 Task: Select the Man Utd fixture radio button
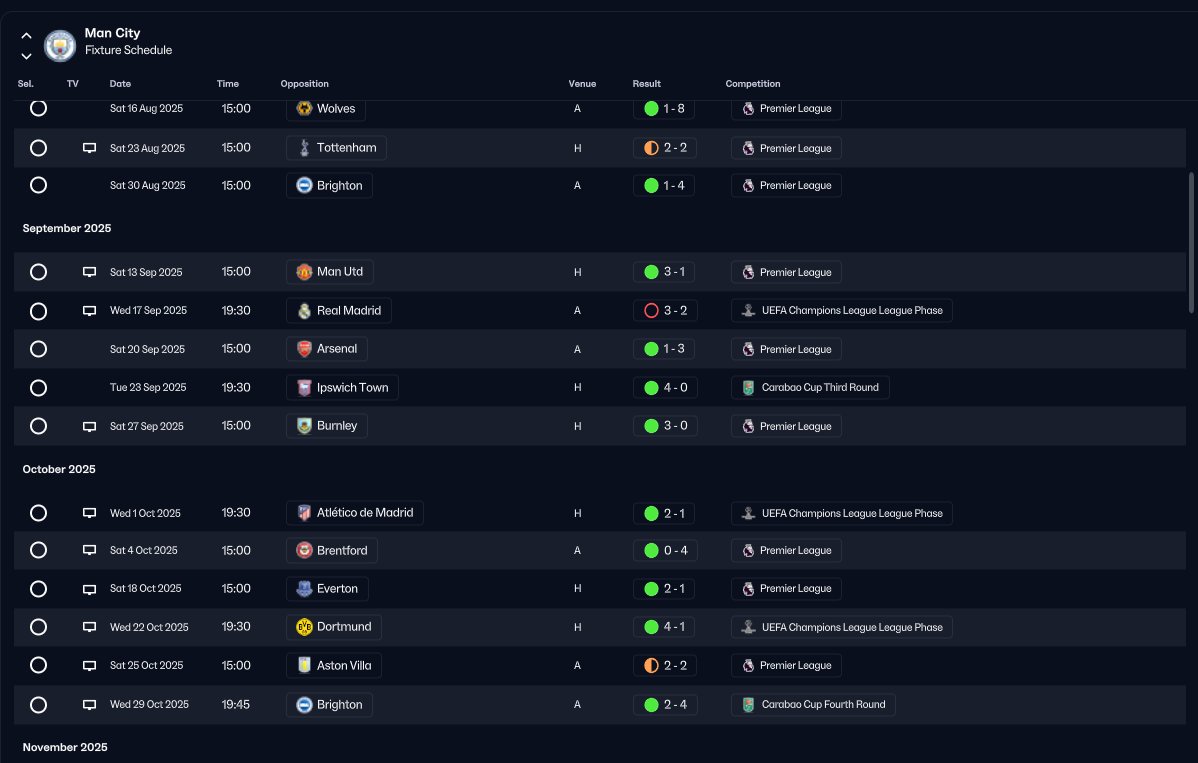[x=38, y=272]
